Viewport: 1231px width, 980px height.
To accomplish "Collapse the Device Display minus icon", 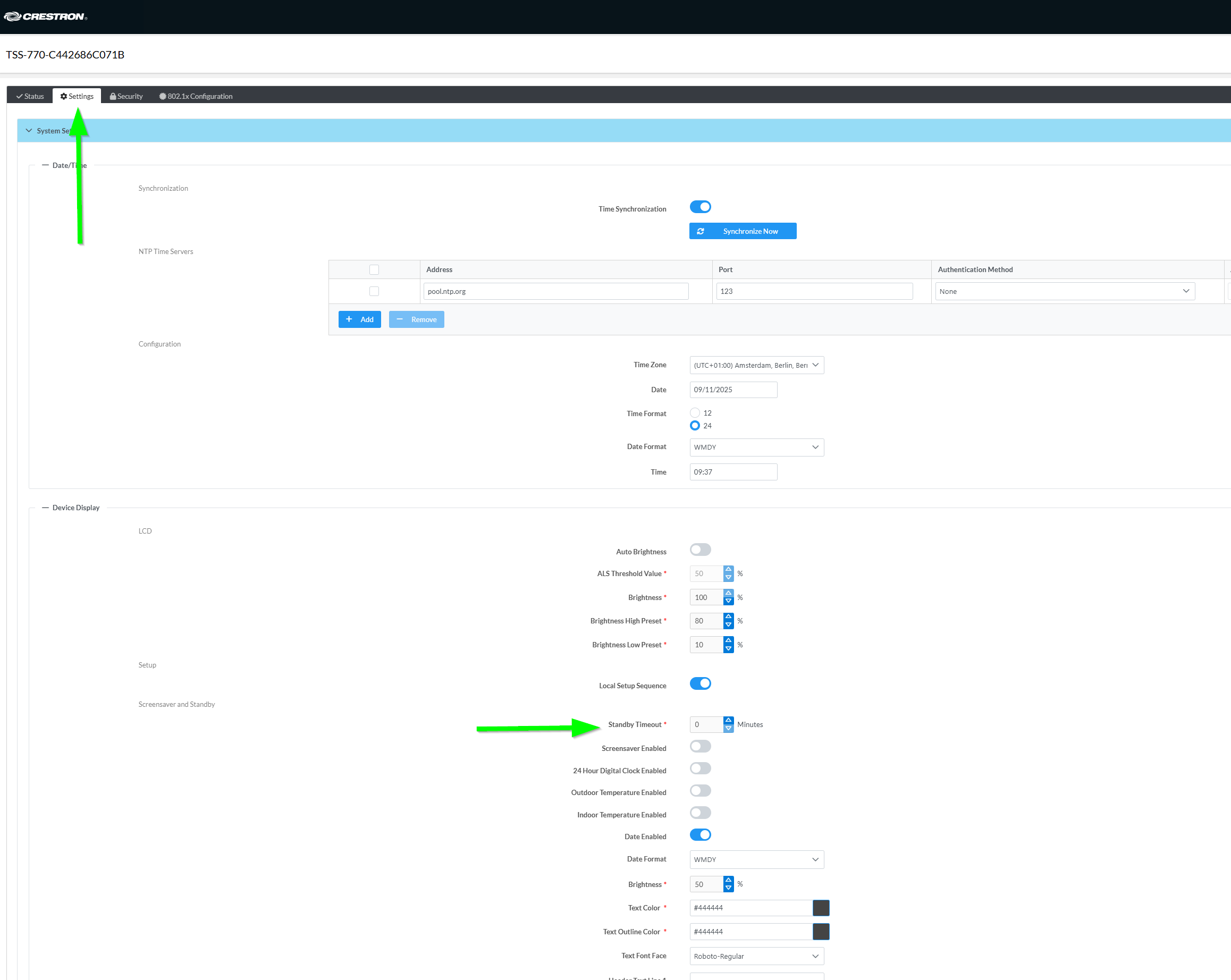I will [45, 508].
